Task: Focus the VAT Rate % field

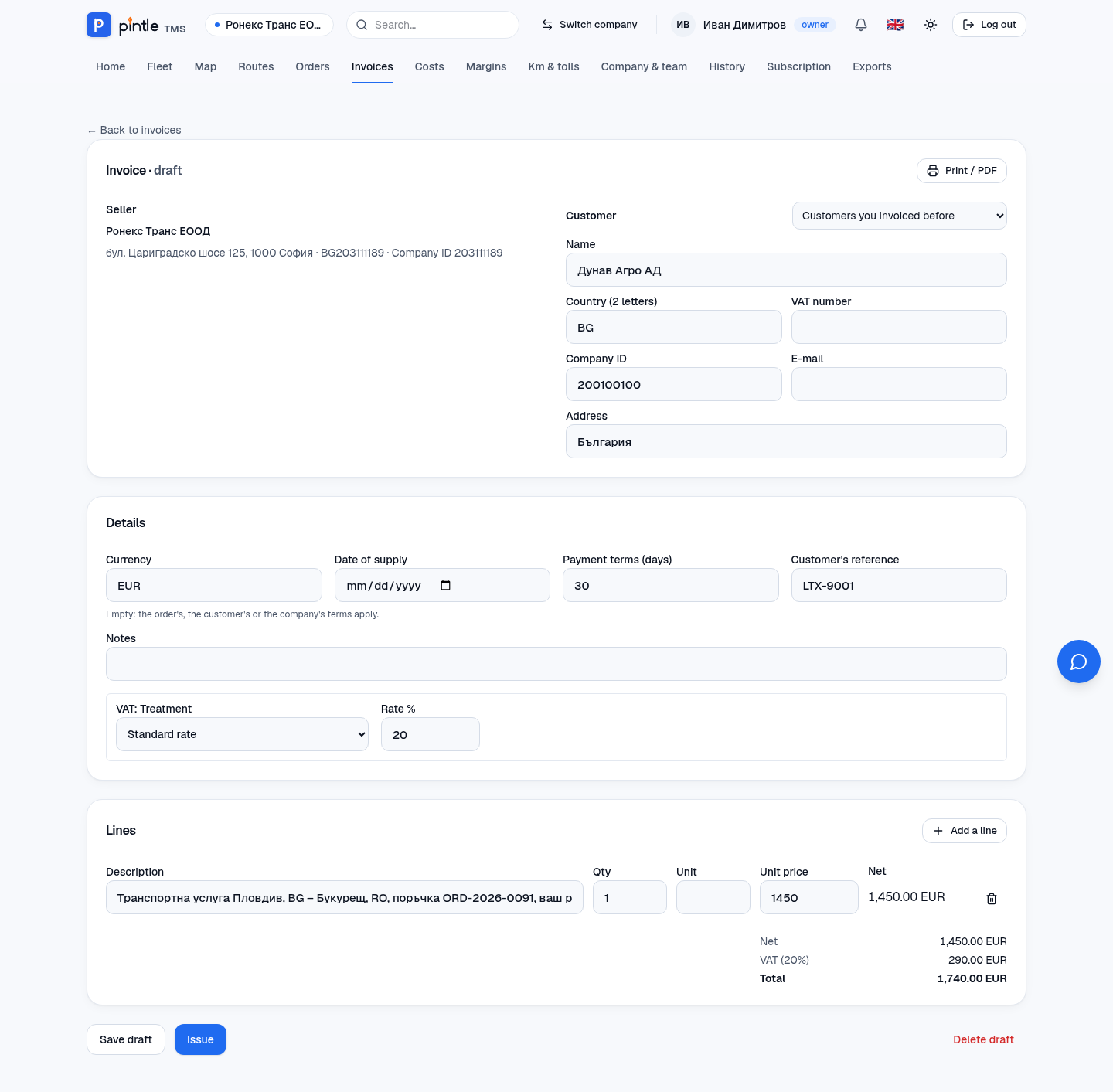Action: [x=431, y=734]
